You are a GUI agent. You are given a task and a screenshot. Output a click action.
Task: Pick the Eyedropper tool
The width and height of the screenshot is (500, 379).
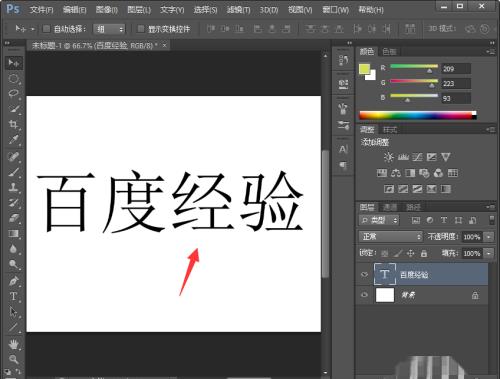(x=13, y=139)
